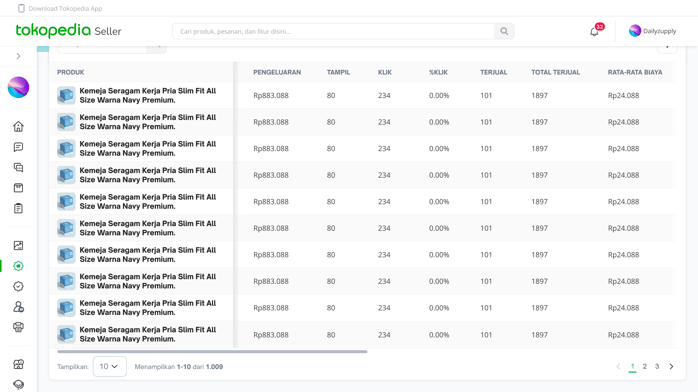Click the first product thumbnail image
This screenshot has height=392, width=698.
tap(66, 95)
